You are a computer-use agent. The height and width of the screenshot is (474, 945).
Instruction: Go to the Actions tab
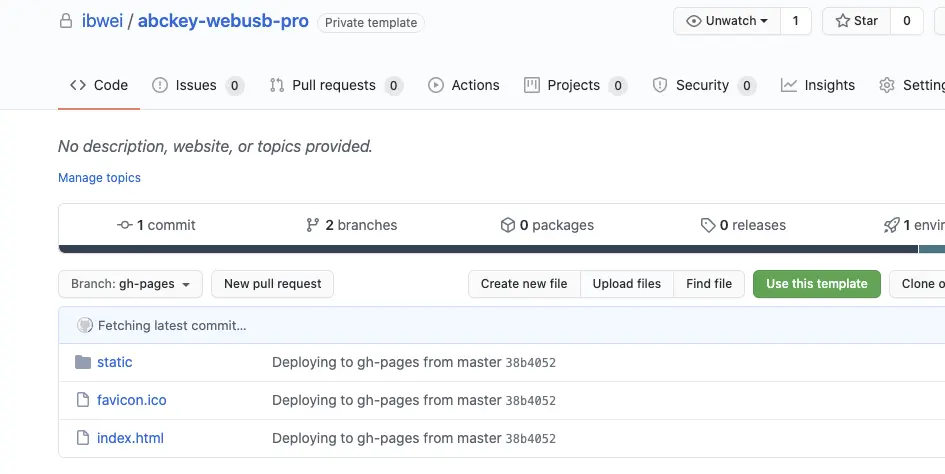(464, 85)
